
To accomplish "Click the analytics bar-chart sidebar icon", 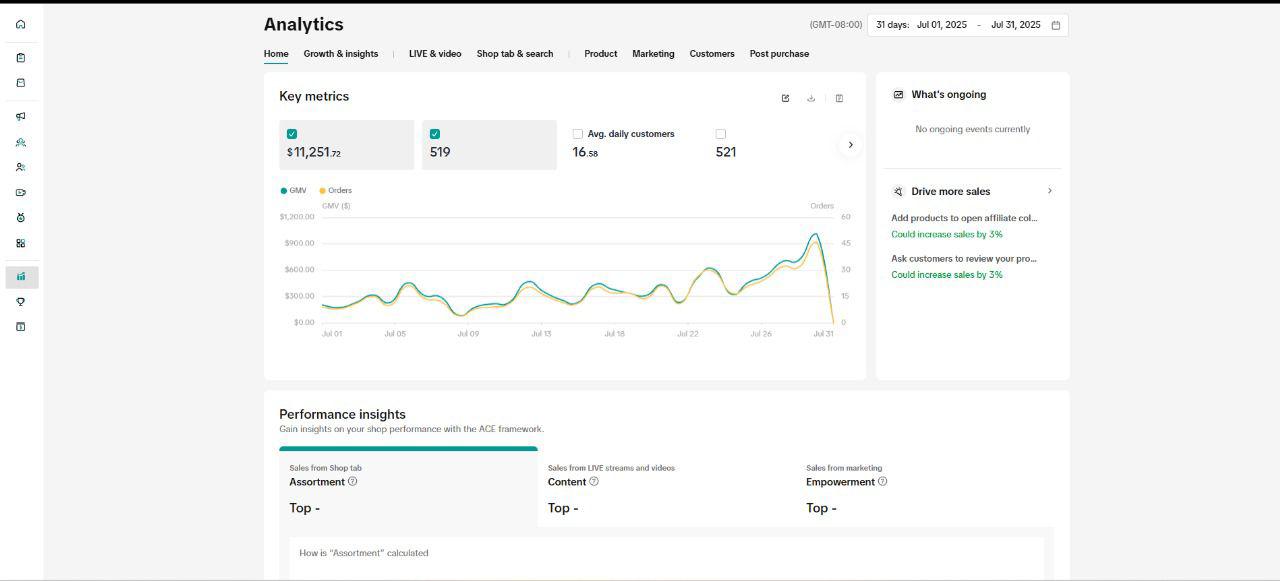I will coord(21,277).
